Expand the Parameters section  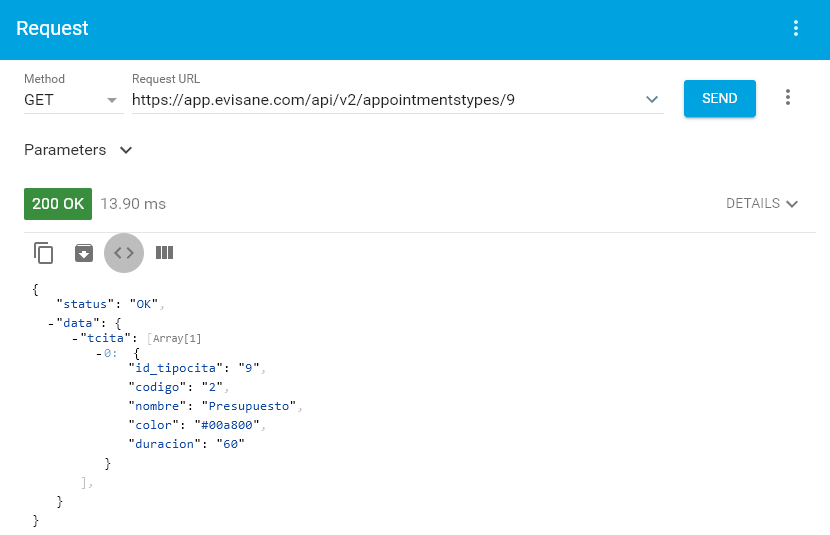78,150
